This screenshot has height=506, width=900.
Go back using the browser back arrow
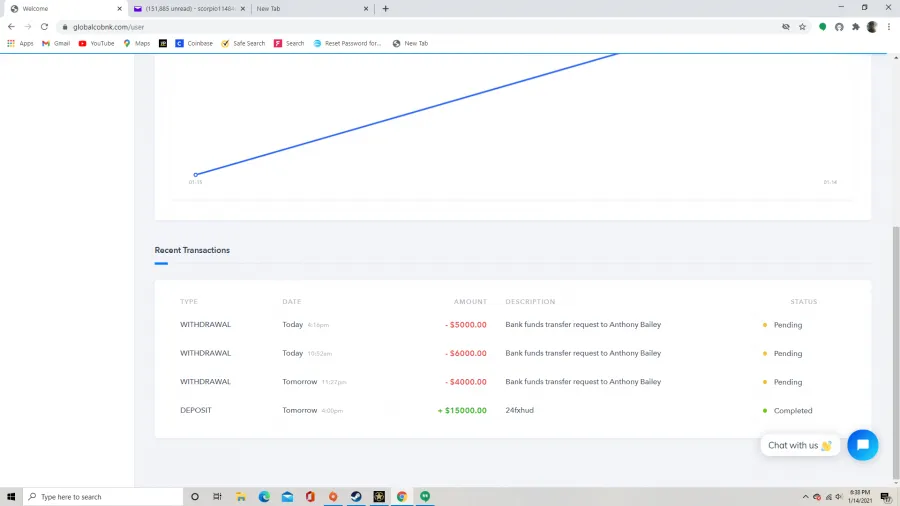click(x=12, y=27)
